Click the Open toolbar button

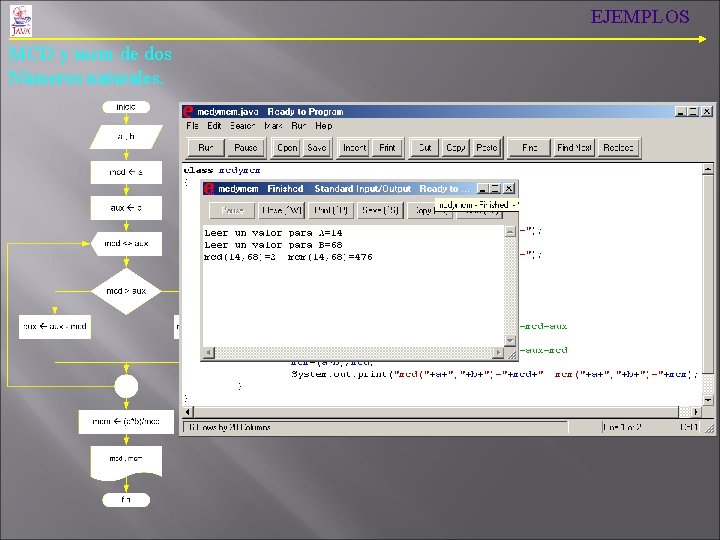[287, 148]
